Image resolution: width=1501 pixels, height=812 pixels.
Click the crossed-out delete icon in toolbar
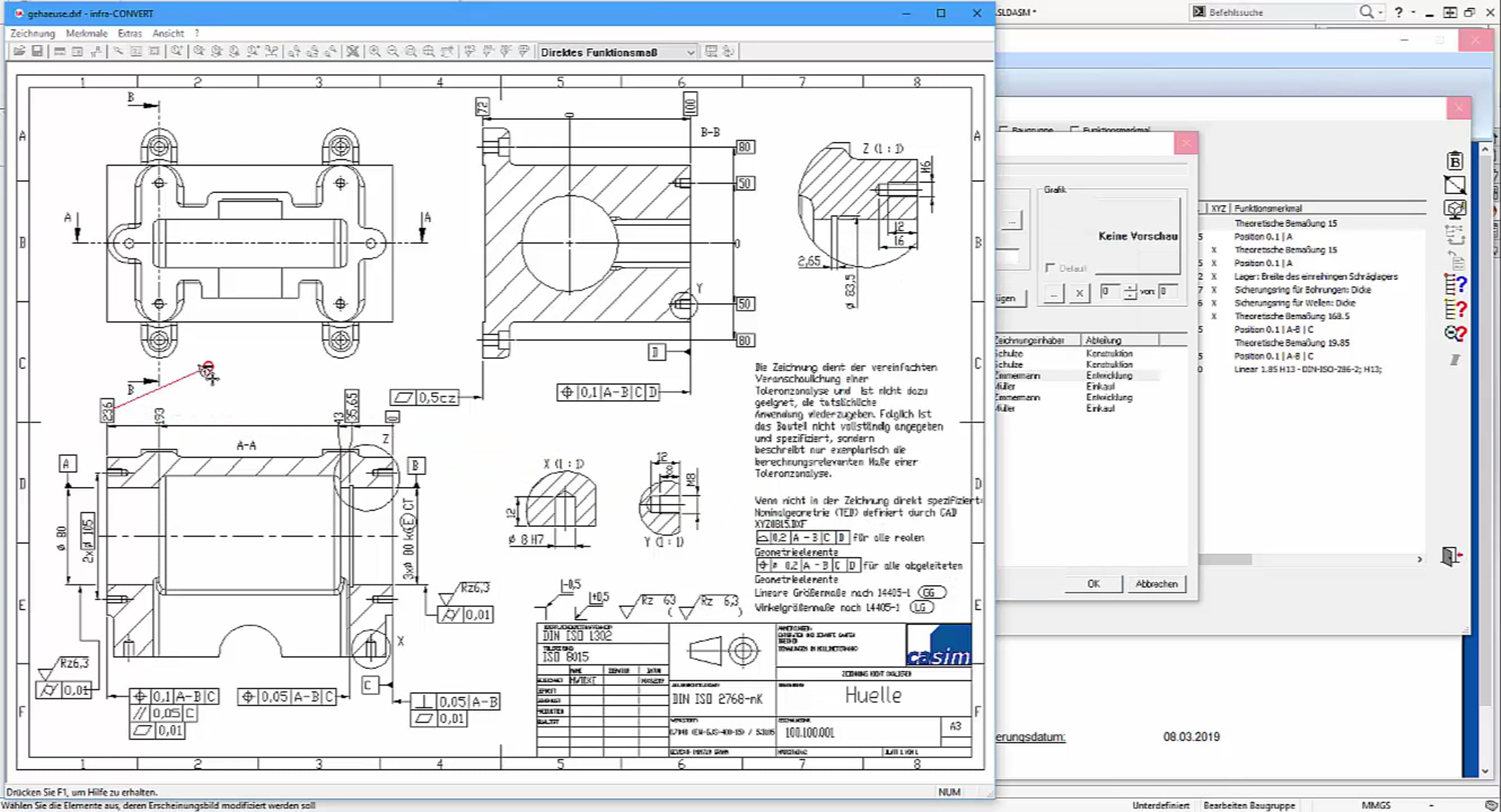click(353, 51)
